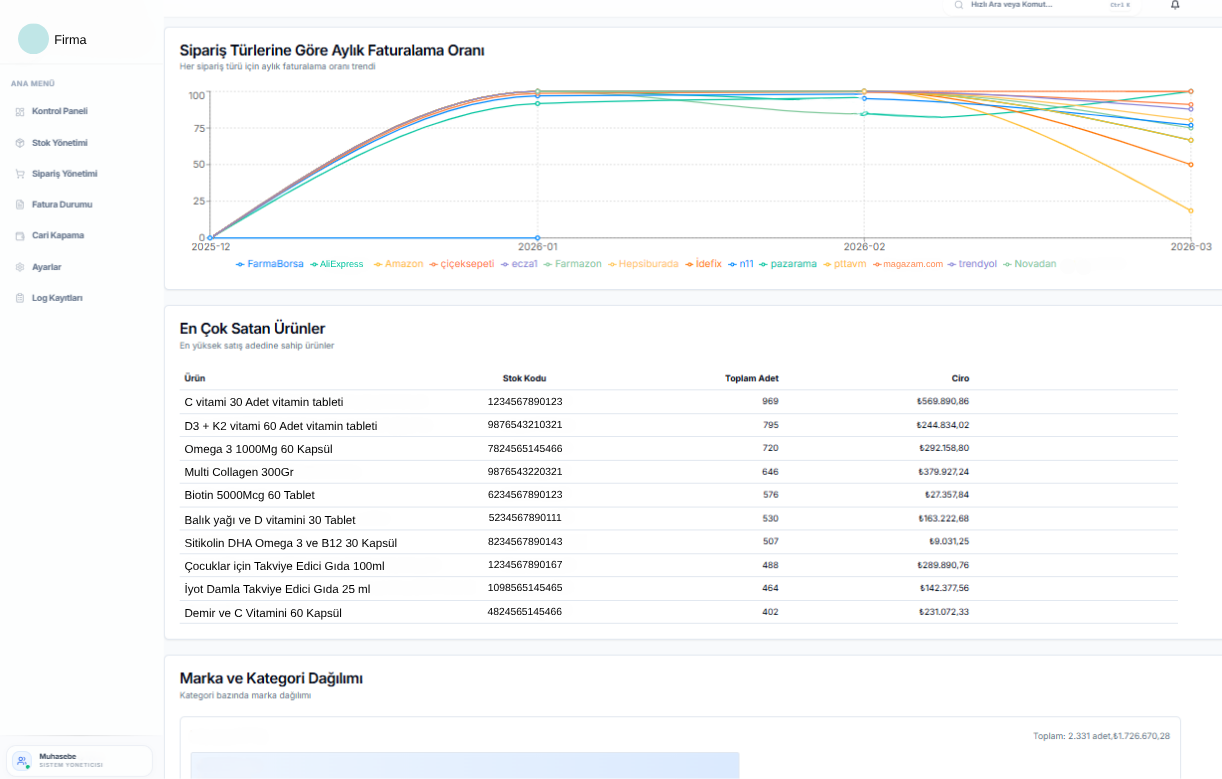Select Omega 3 1000Mg 60 Kapsül row
Viewport: 1222px width, 779px height.
tap(679, 449)
